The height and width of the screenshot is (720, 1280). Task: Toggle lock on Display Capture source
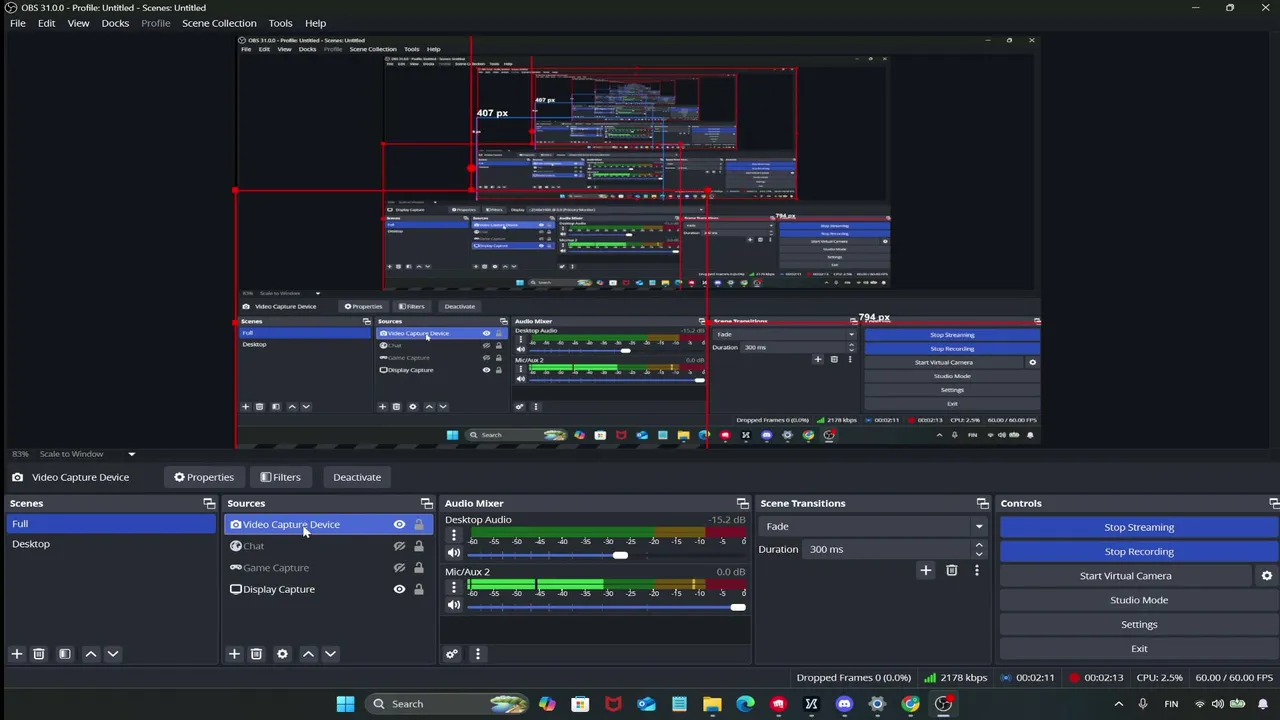pos(419,590)
